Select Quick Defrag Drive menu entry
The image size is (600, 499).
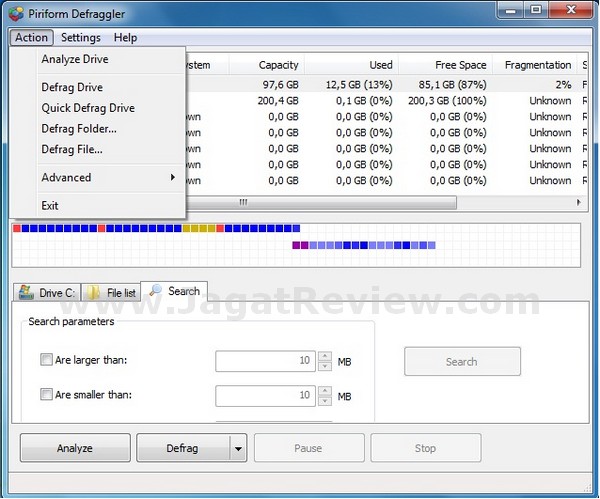(x=88, y=108)
